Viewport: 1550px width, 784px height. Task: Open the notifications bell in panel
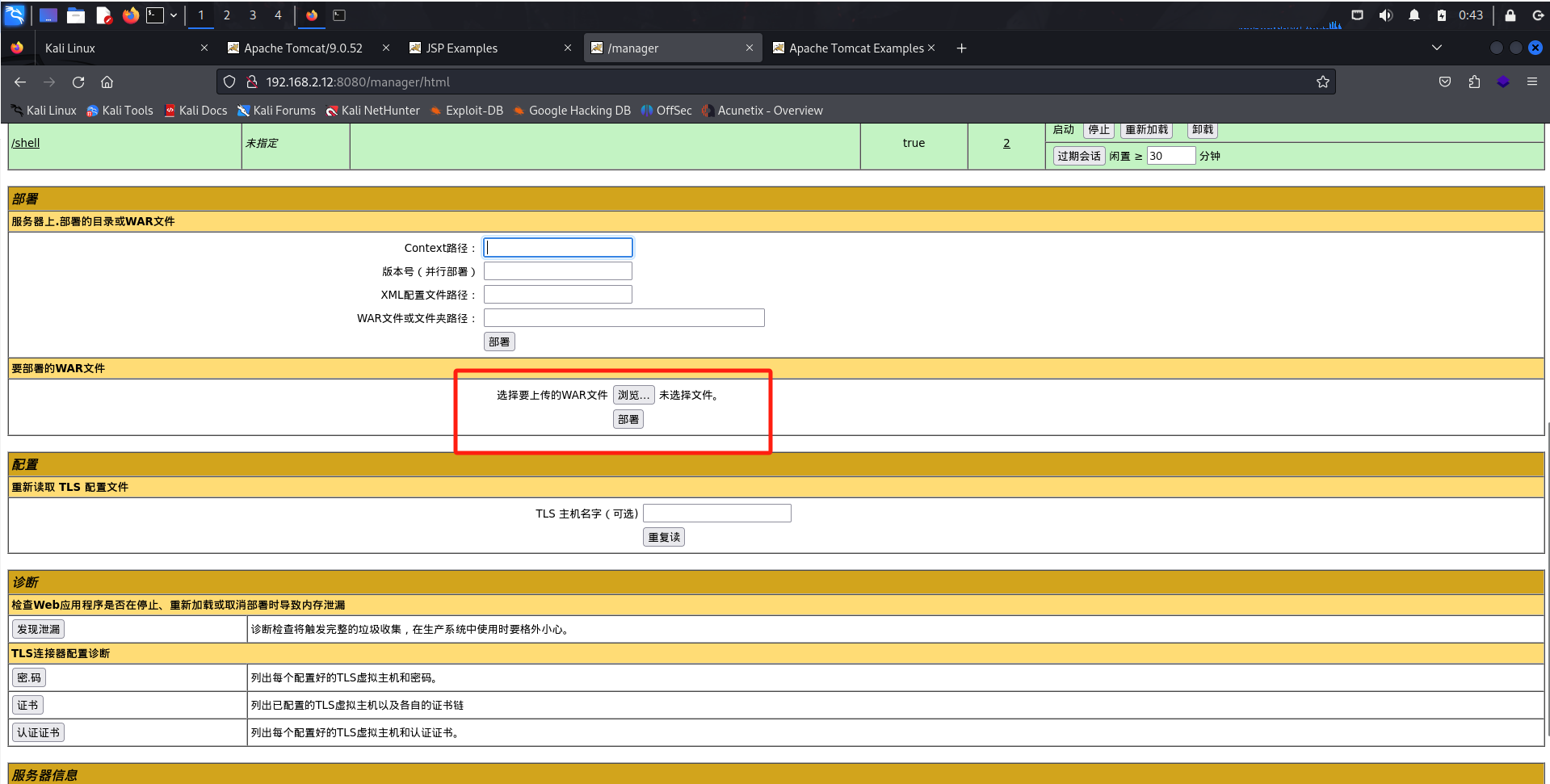(x=1413, y=15)
